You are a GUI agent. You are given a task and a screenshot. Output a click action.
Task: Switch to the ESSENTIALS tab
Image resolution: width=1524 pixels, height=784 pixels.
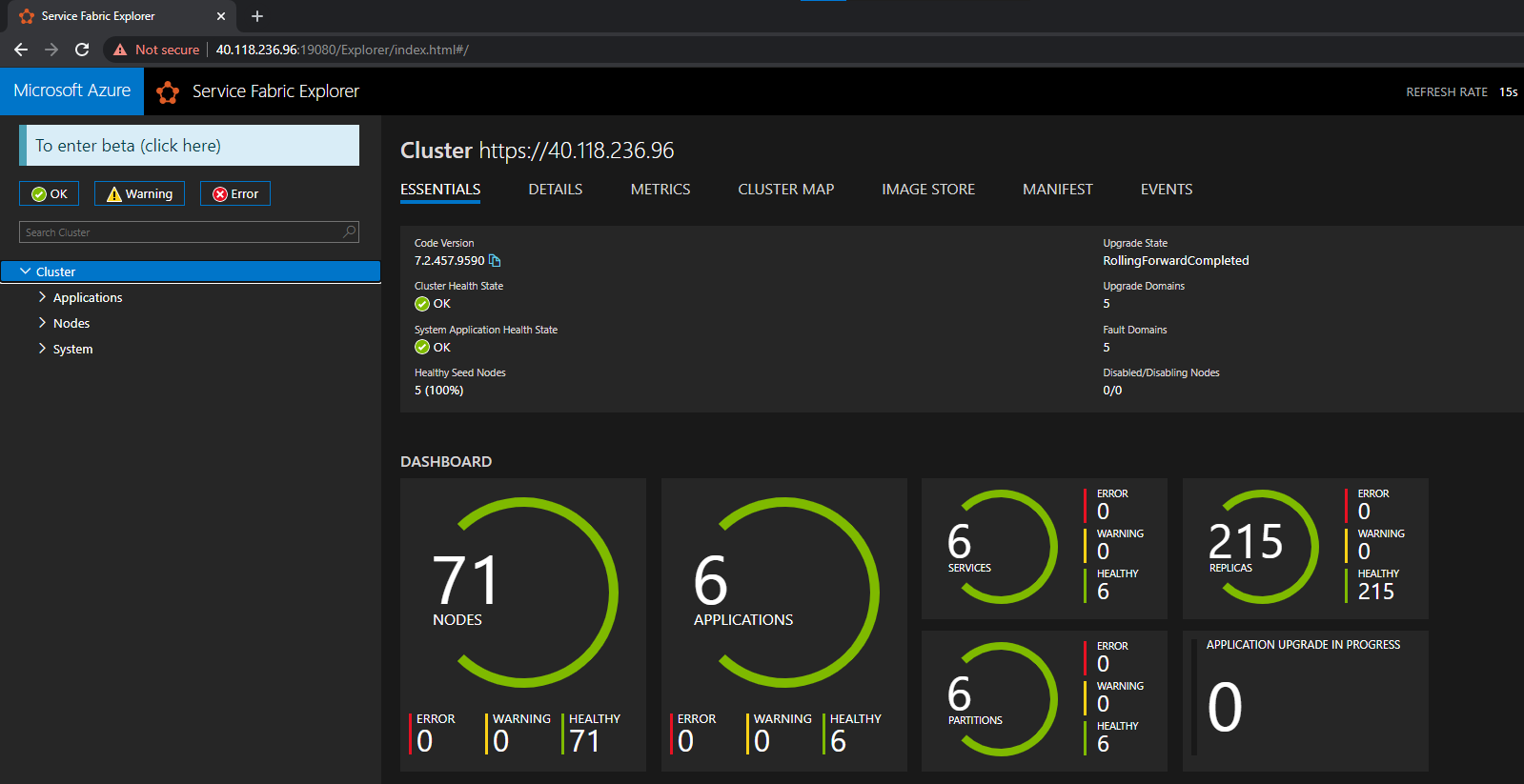(440, 190)
